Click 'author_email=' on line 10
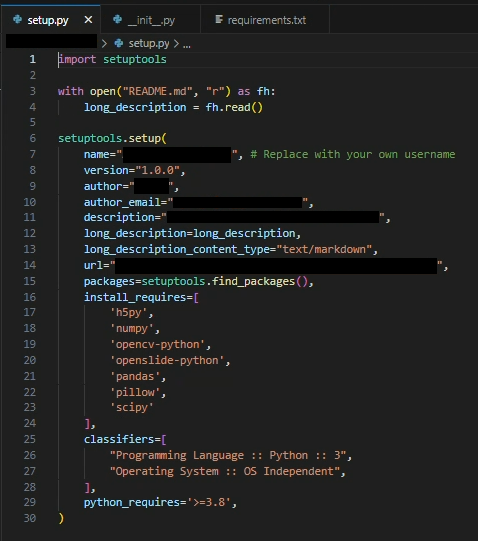This screenshot has height=541, width=478. coord(125,202)
